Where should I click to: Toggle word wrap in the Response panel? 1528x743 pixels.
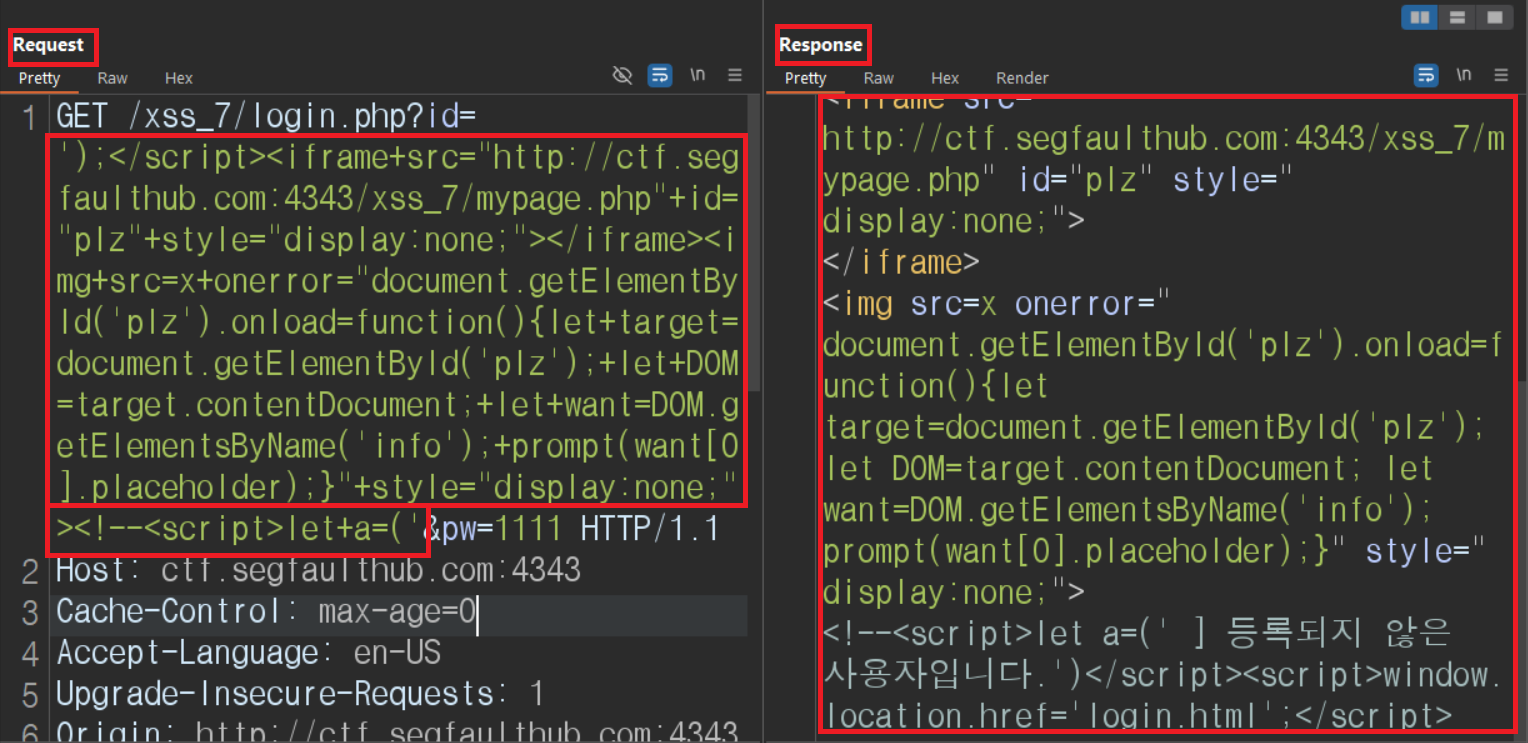pos(1426,75)
